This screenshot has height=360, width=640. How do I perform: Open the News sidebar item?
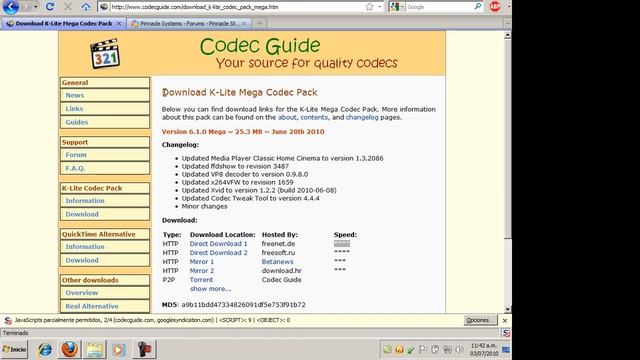click(105, 95)
